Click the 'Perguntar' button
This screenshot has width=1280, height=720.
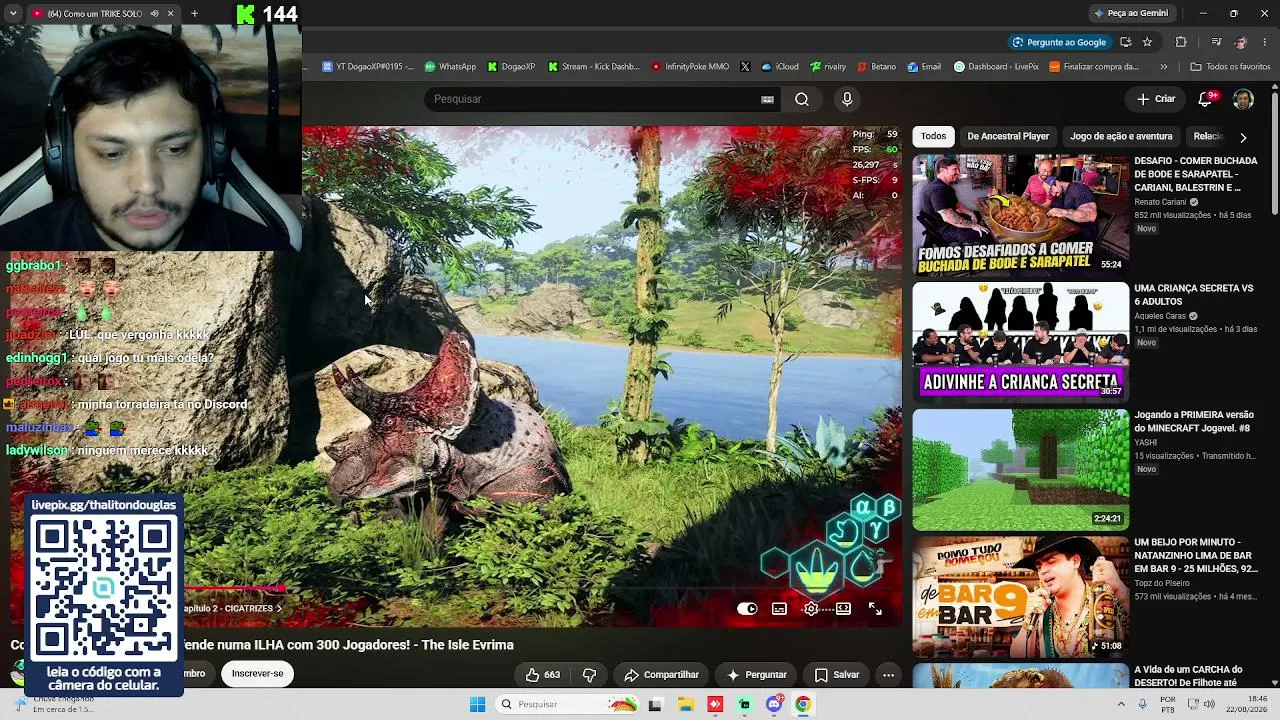click(756, 675)
